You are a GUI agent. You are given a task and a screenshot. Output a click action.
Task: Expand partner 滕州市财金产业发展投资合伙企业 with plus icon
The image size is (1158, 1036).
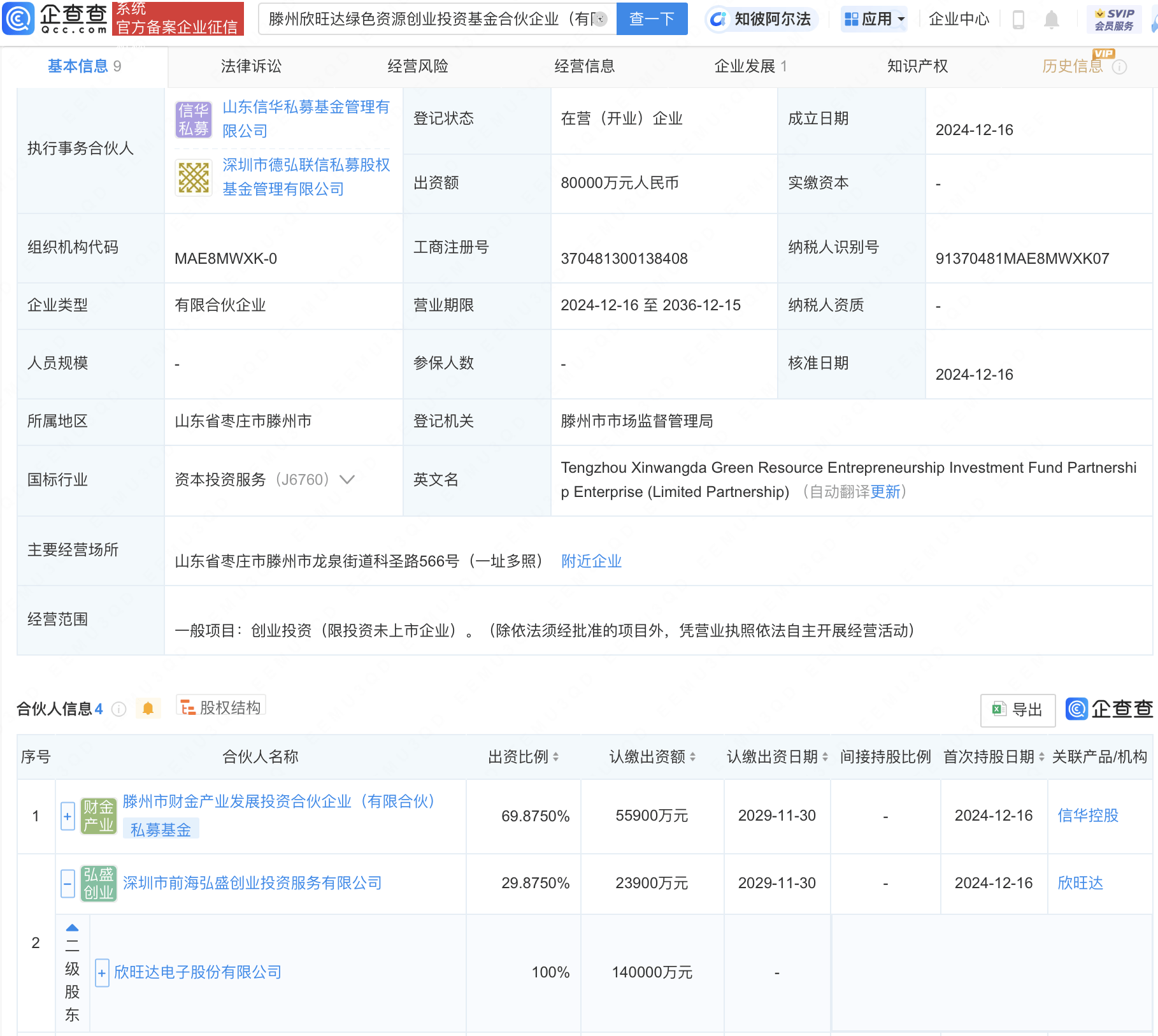coord(68,816)
